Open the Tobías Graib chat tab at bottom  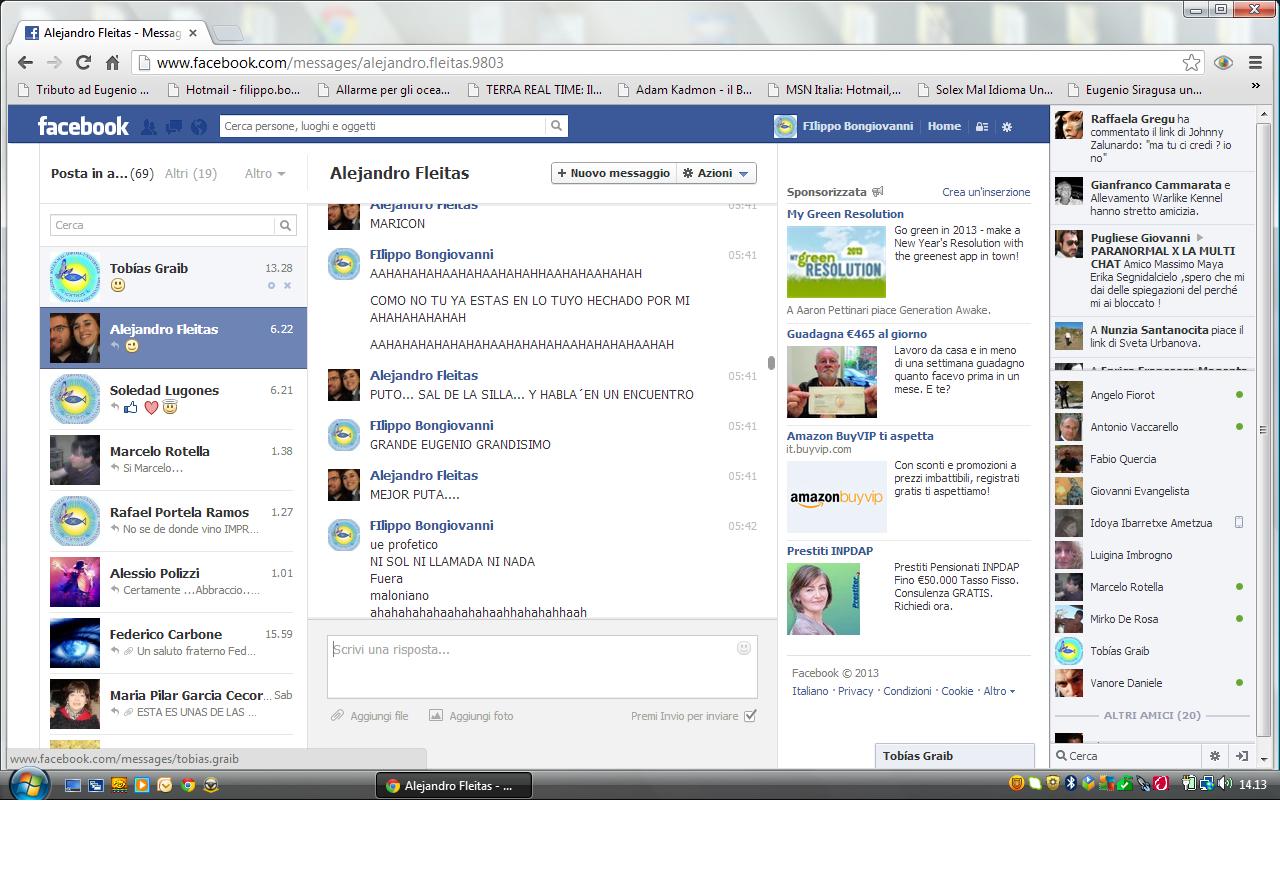(x=954, y=756)
